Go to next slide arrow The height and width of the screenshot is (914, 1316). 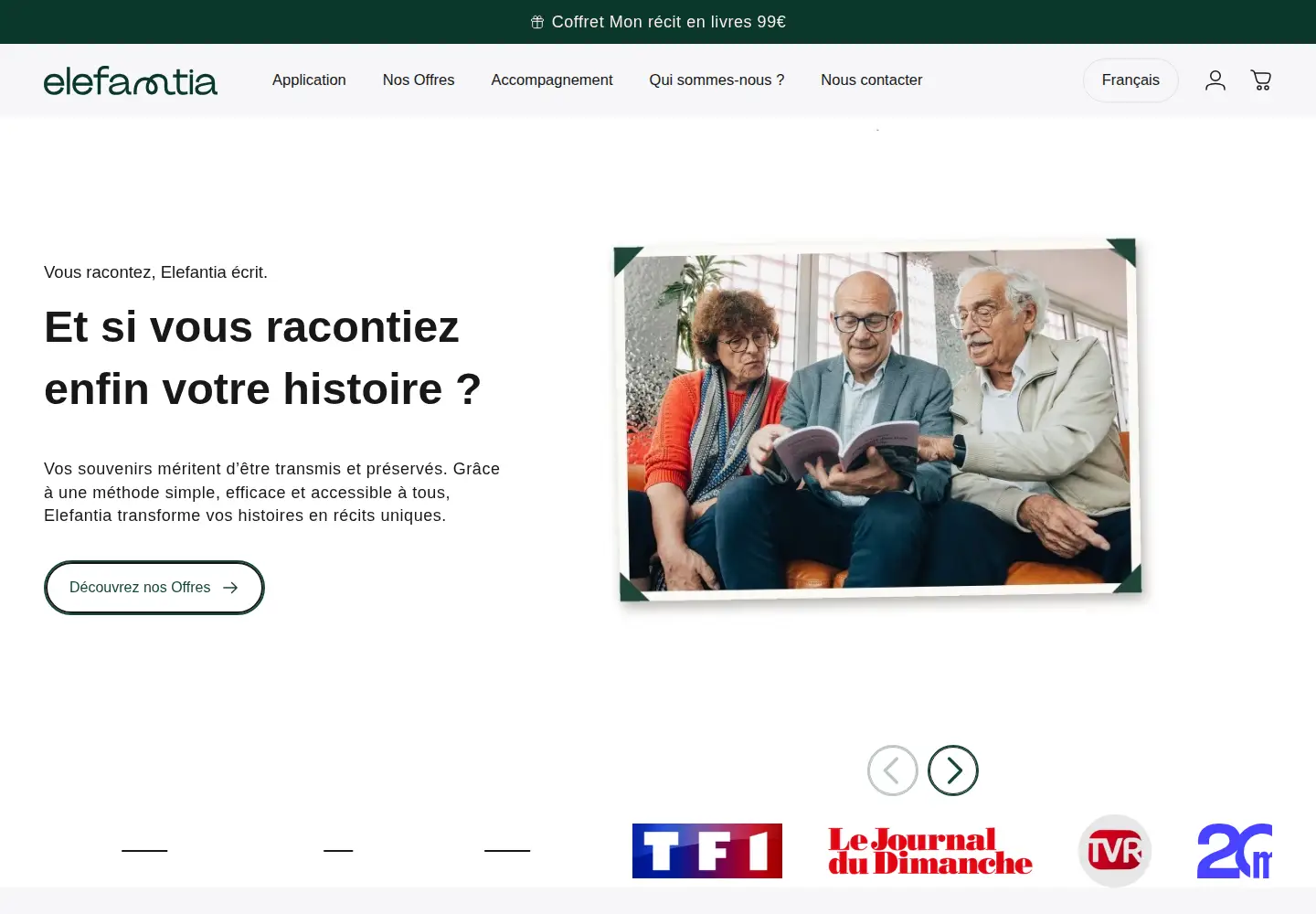tap(953, 771)
